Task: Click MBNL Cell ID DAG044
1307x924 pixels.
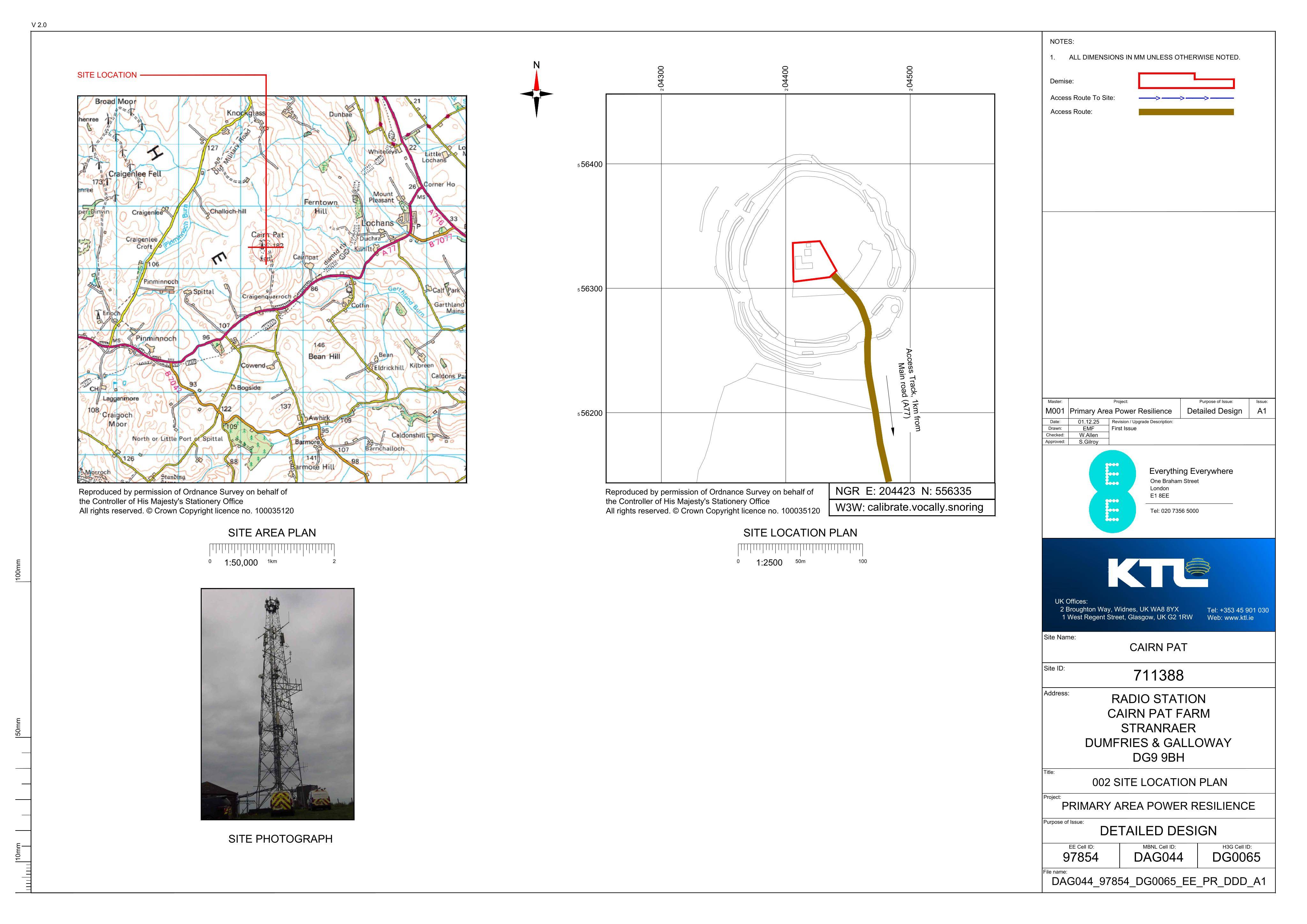Action: click(1158, 857)
